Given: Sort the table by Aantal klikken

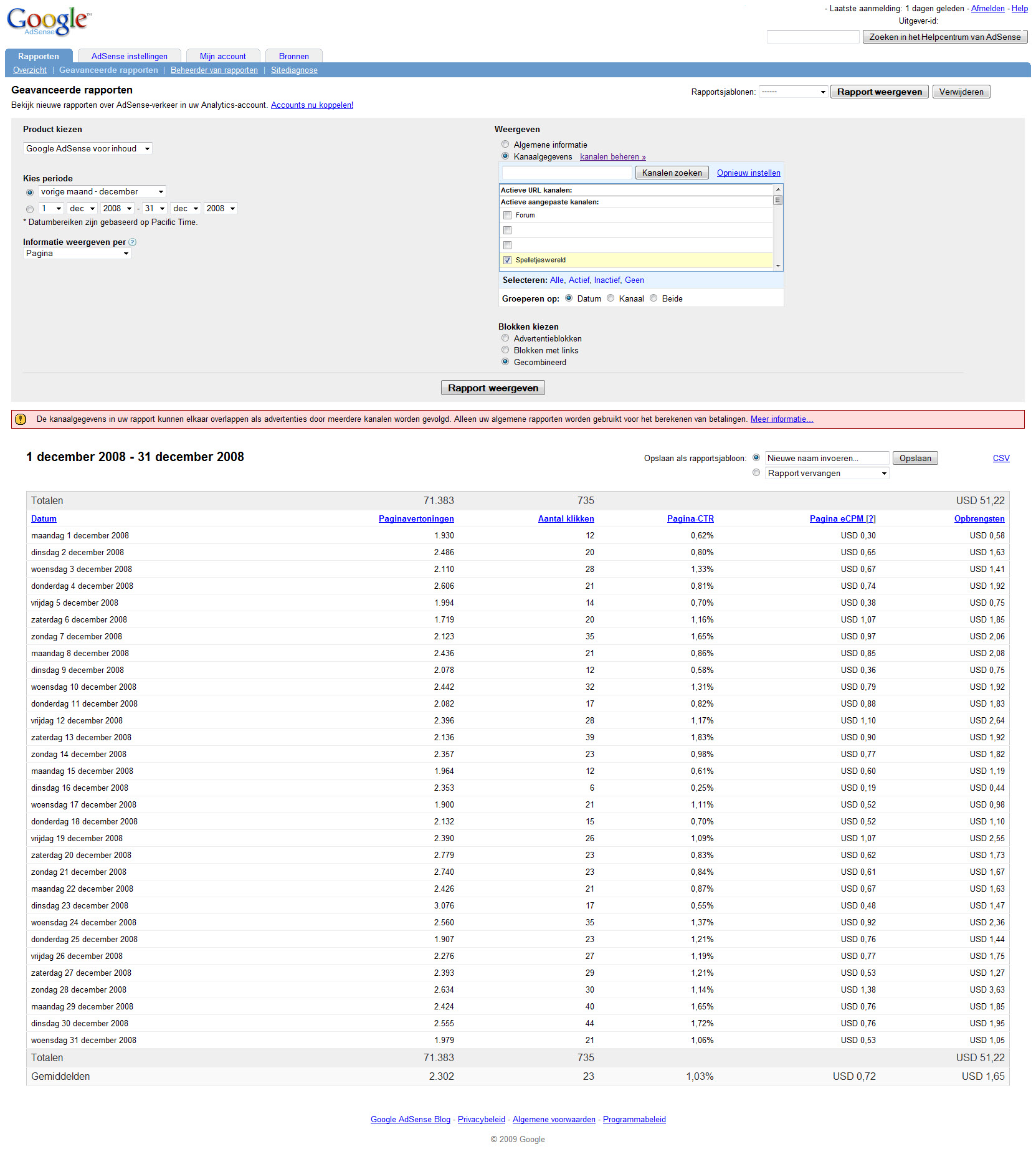Looking at the screenshot, I should coord(566,519).
